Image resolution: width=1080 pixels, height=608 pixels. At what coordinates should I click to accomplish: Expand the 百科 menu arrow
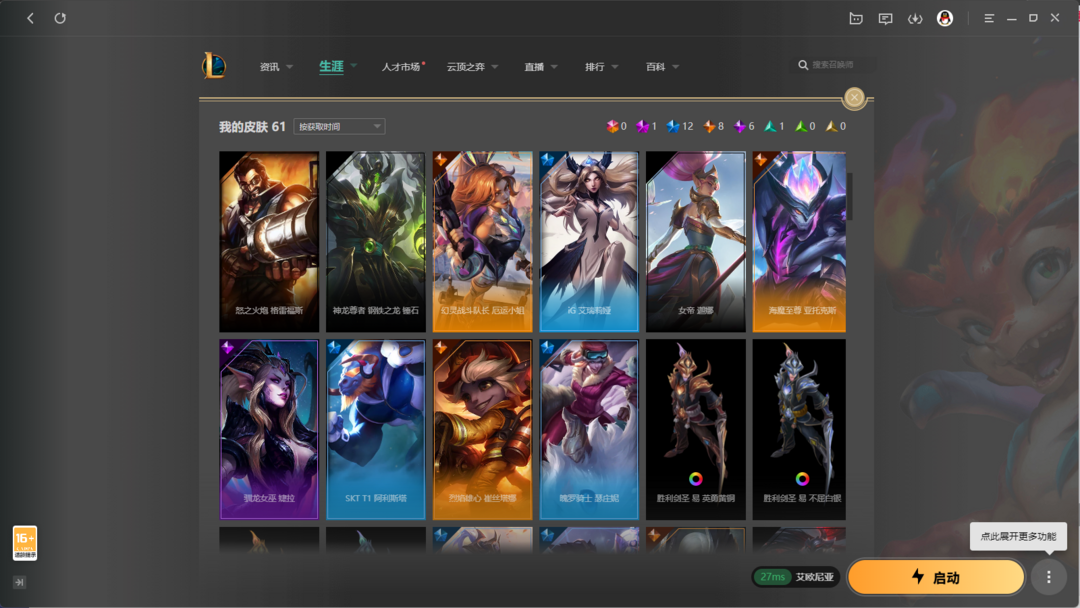click(675, 67)
